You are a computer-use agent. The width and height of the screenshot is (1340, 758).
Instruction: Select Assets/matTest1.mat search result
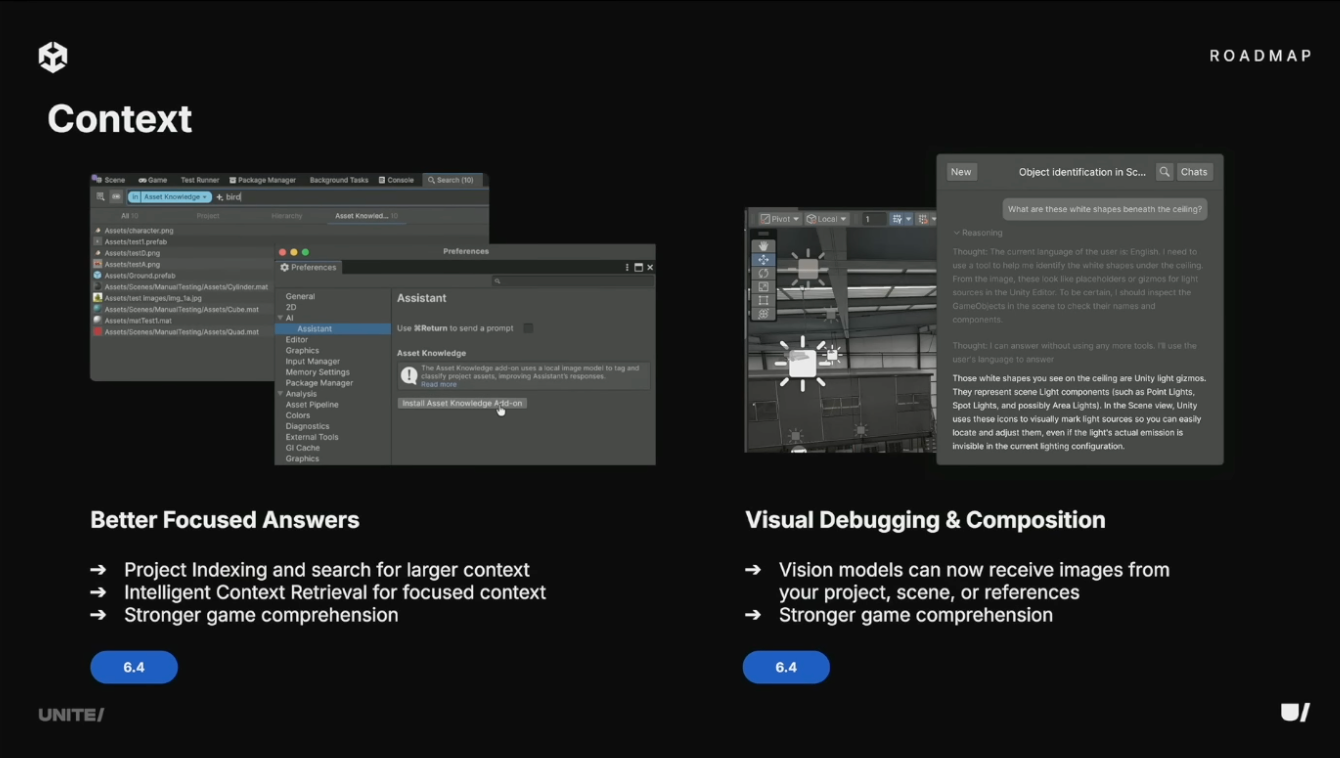138,320
